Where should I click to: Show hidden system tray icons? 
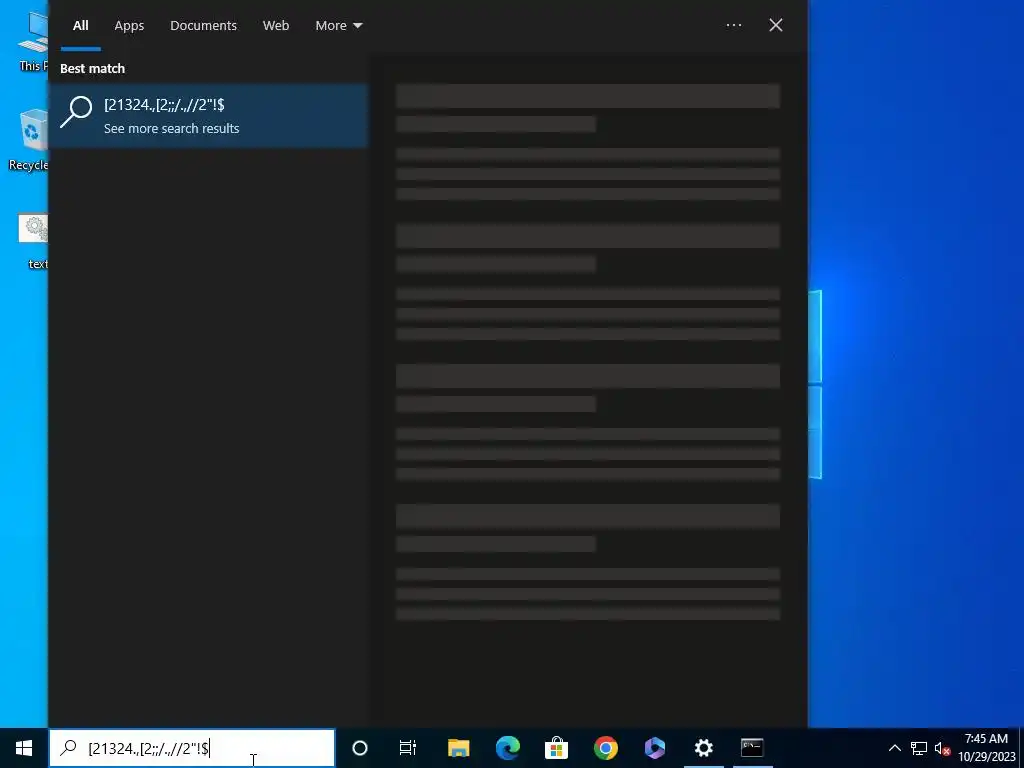(895, 748)
